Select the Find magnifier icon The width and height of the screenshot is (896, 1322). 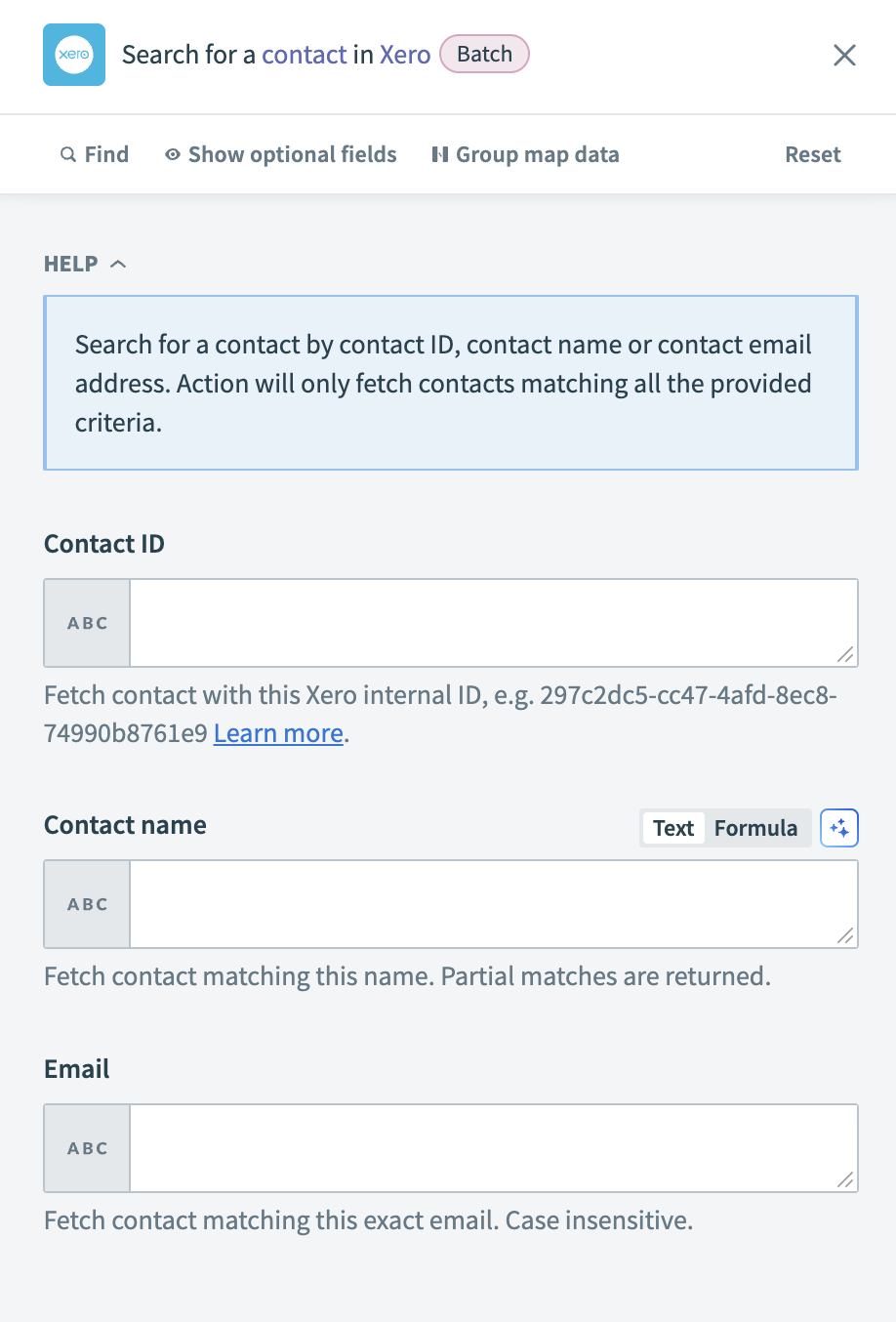coord(68,154)
